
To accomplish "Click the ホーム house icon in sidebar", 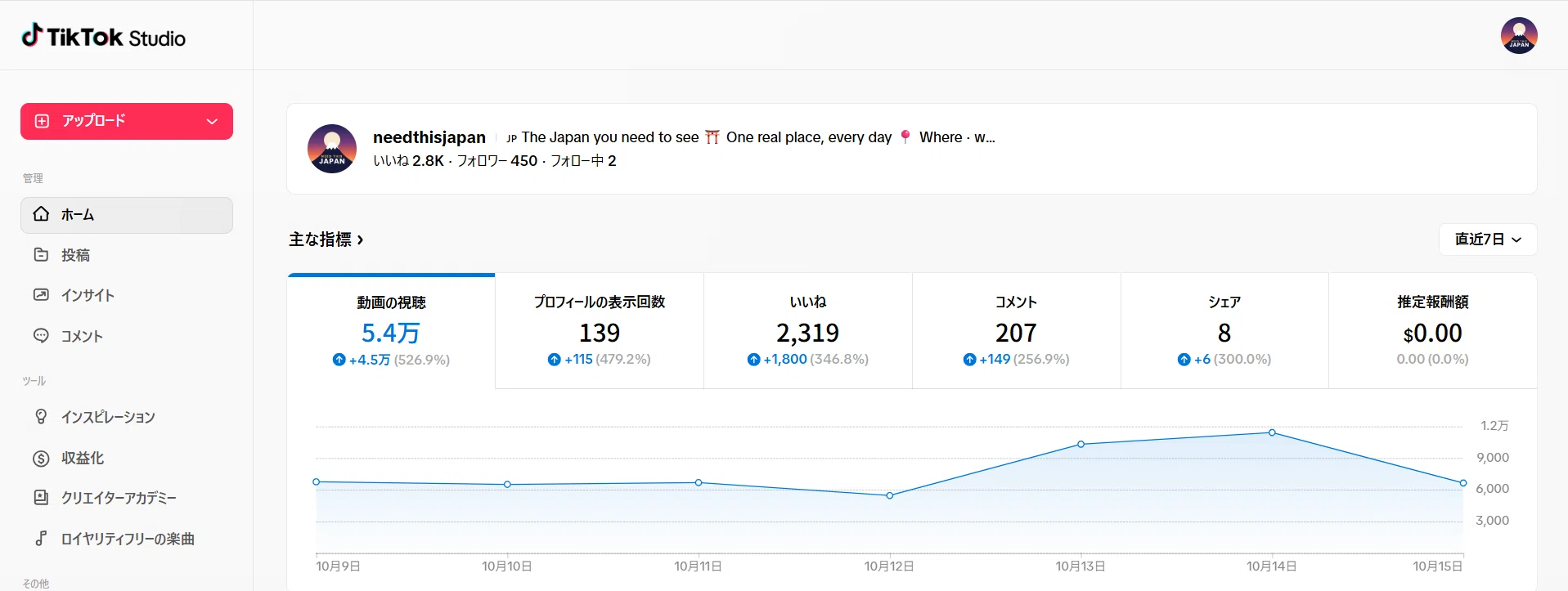I will (41, 214).
